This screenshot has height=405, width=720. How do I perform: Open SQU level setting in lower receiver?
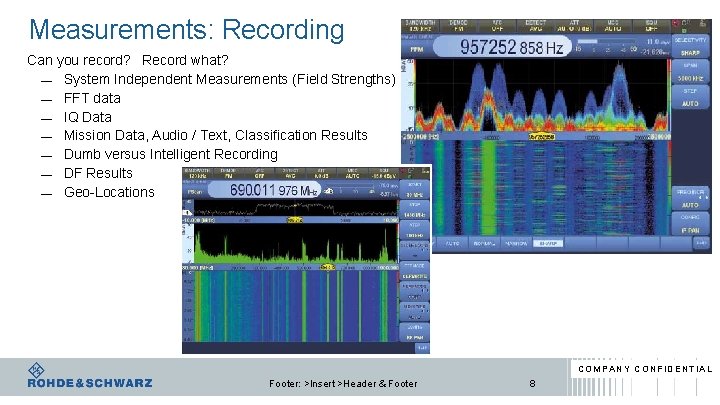(384, 173)
